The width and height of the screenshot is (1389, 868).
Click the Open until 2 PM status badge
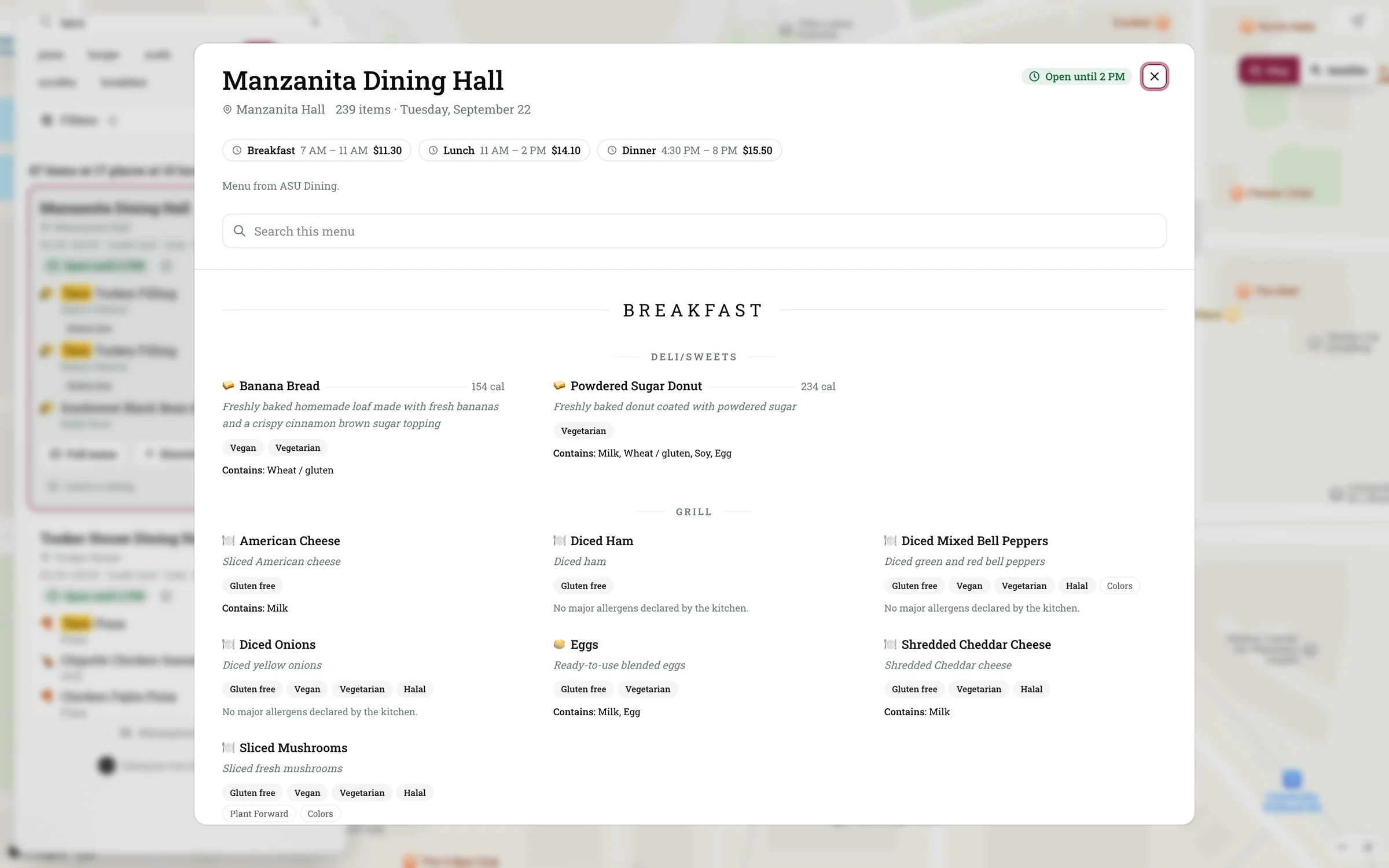click(x=1076, y=76)
